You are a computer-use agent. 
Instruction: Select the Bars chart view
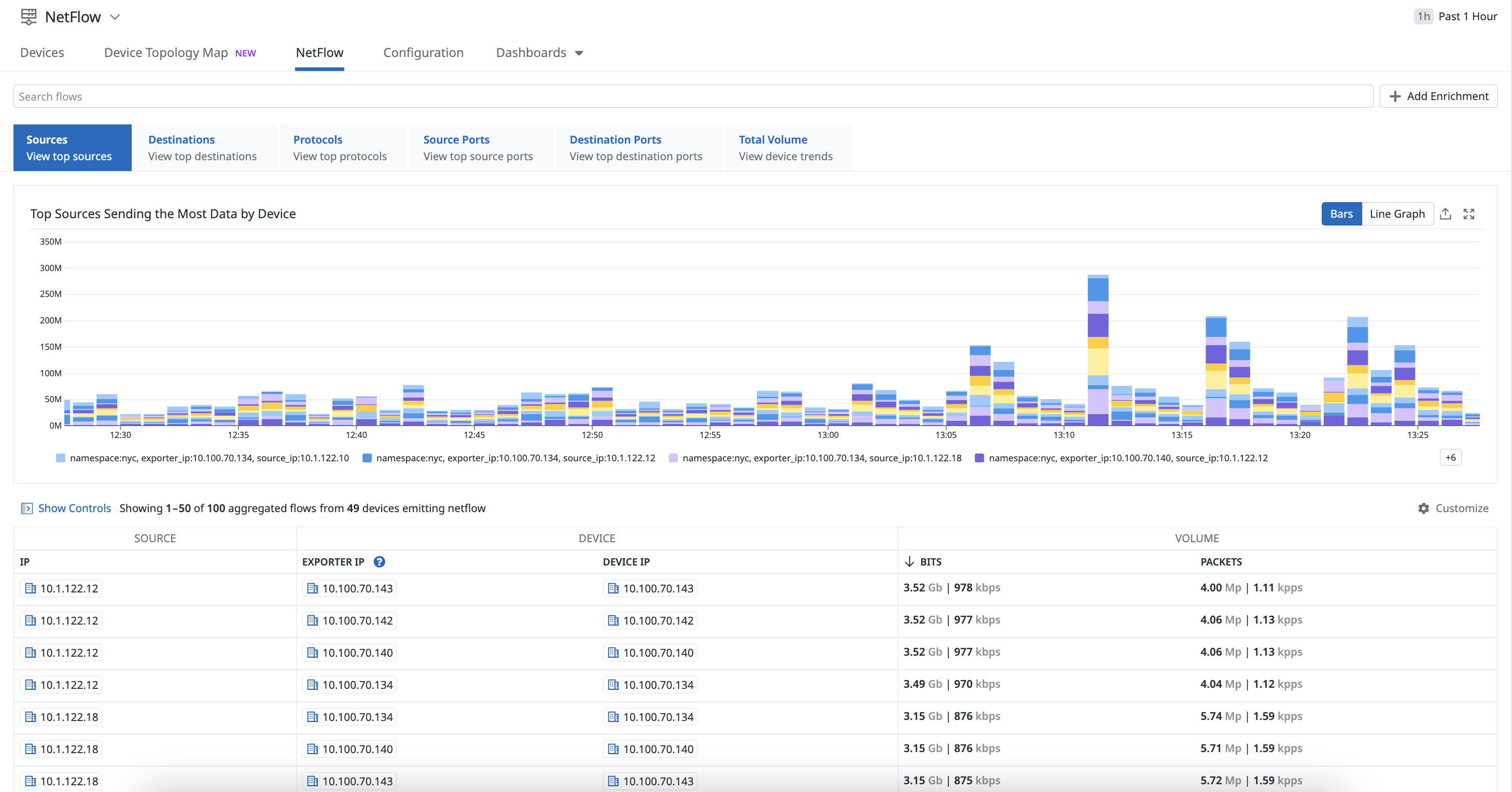pyautogui.click(x=1341, y=214)
